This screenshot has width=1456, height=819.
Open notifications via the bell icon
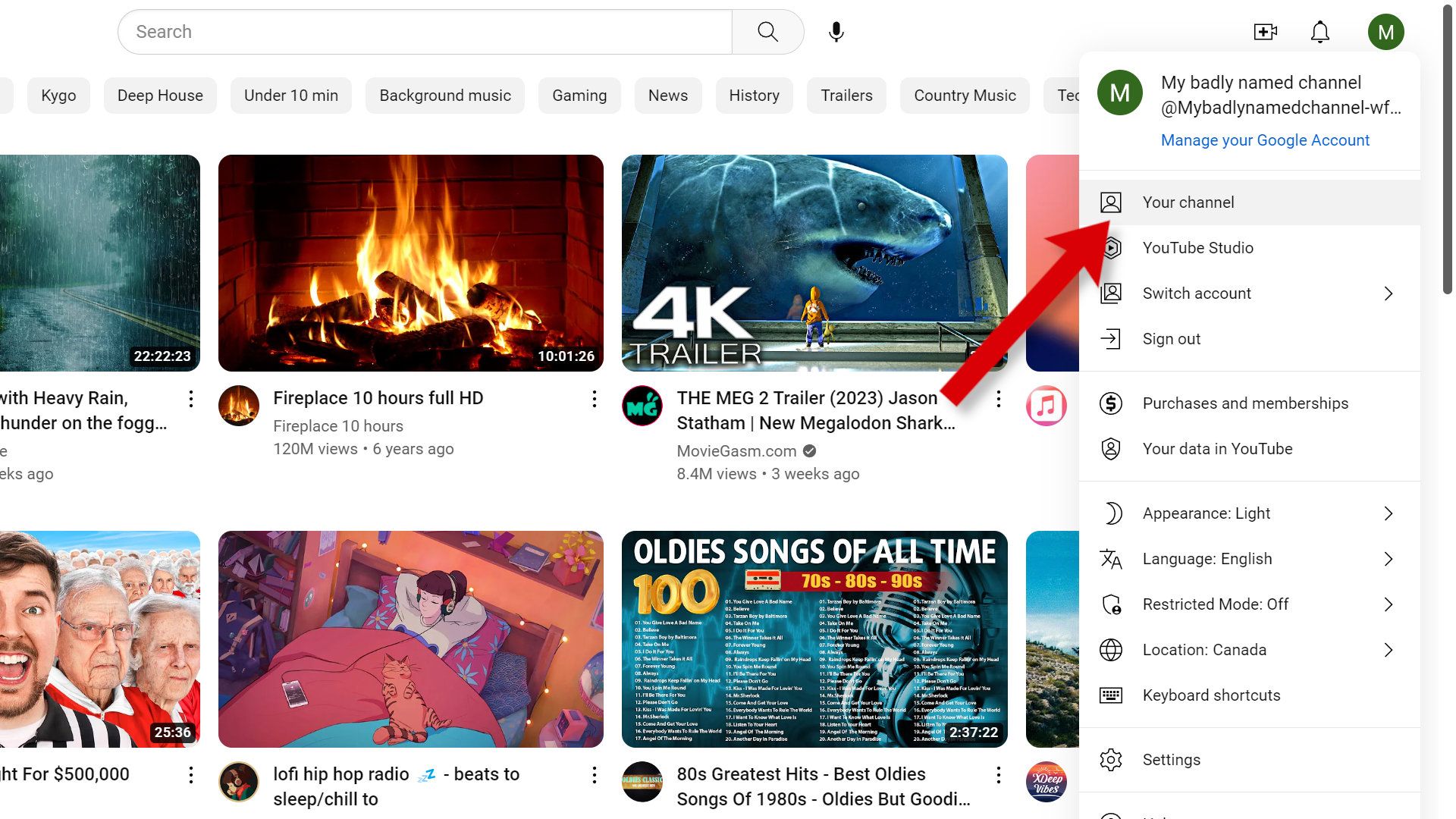pyautogui.click(x=1319, y=31)
